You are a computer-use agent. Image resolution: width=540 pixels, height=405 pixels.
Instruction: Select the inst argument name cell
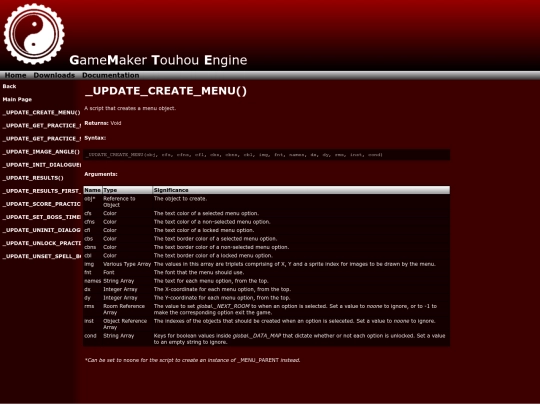(x=93, y=324)
